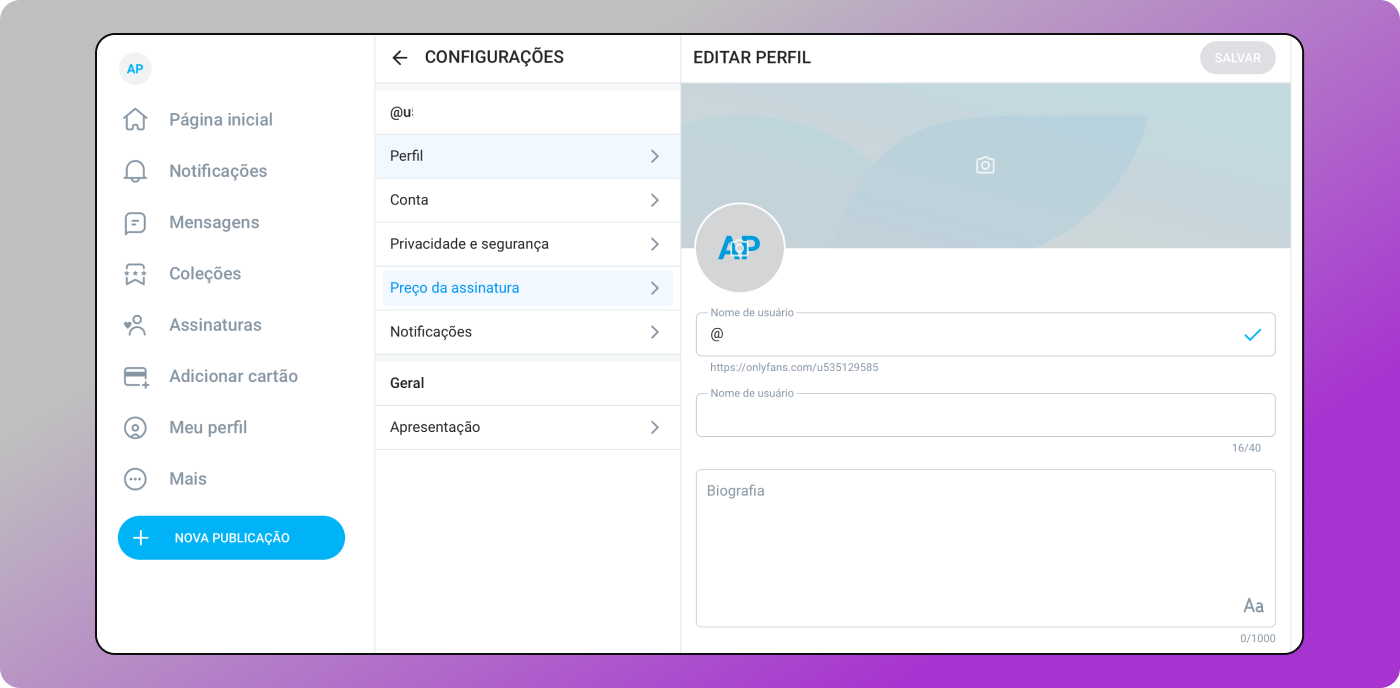Image resolution: width=1400 pixels, height=688 pixels.
Task: Click the cover photo camera icon
Action: [985, 166]
